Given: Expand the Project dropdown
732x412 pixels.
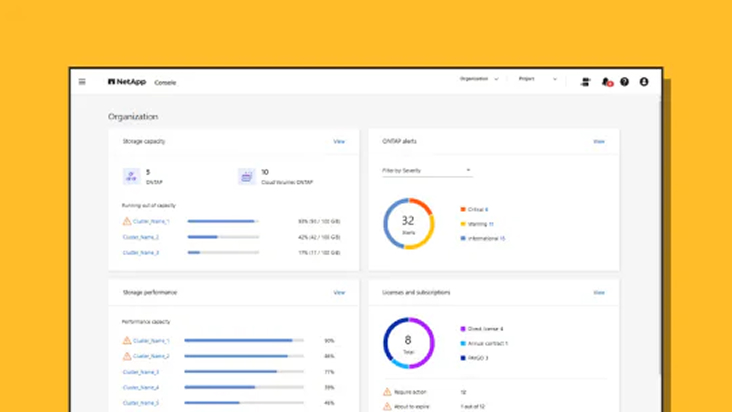Looking at the screenshot, I should pyautogui.click(x=538, y=79).
